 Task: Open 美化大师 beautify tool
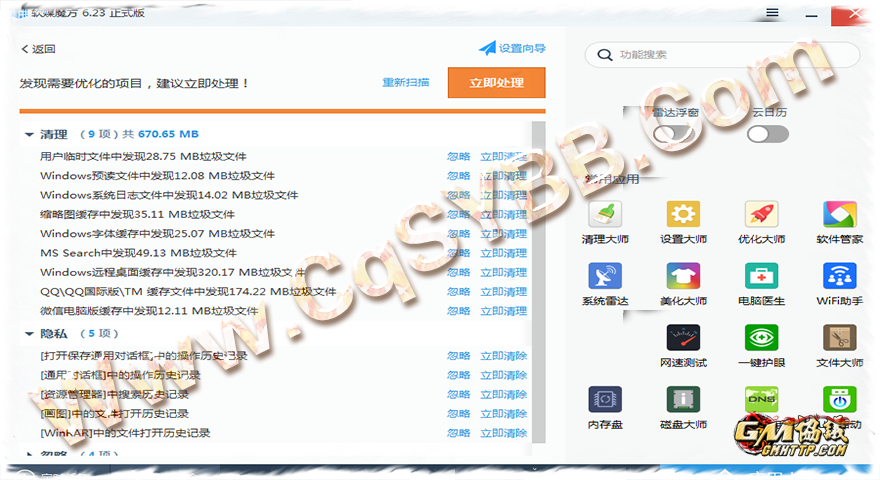click(683, 284)
